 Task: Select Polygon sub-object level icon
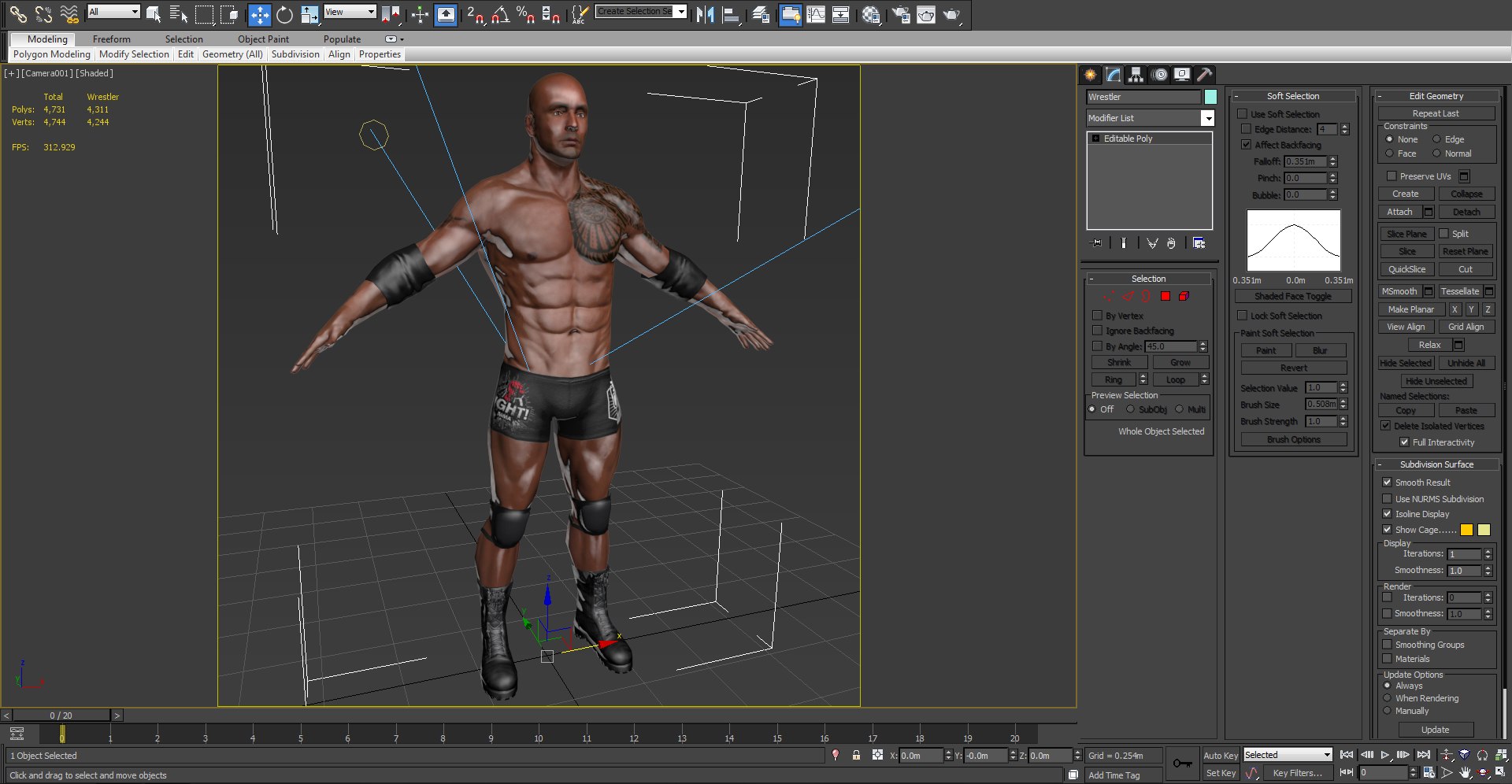pos(1165,296)
